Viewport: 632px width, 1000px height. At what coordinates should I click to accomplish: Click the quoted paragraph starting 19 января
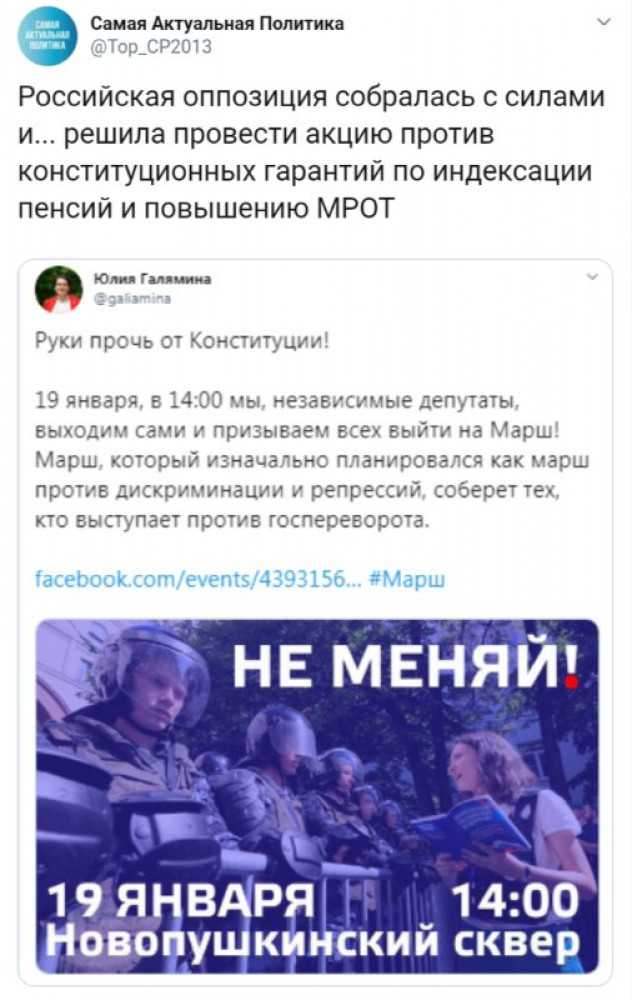[312, 460]
